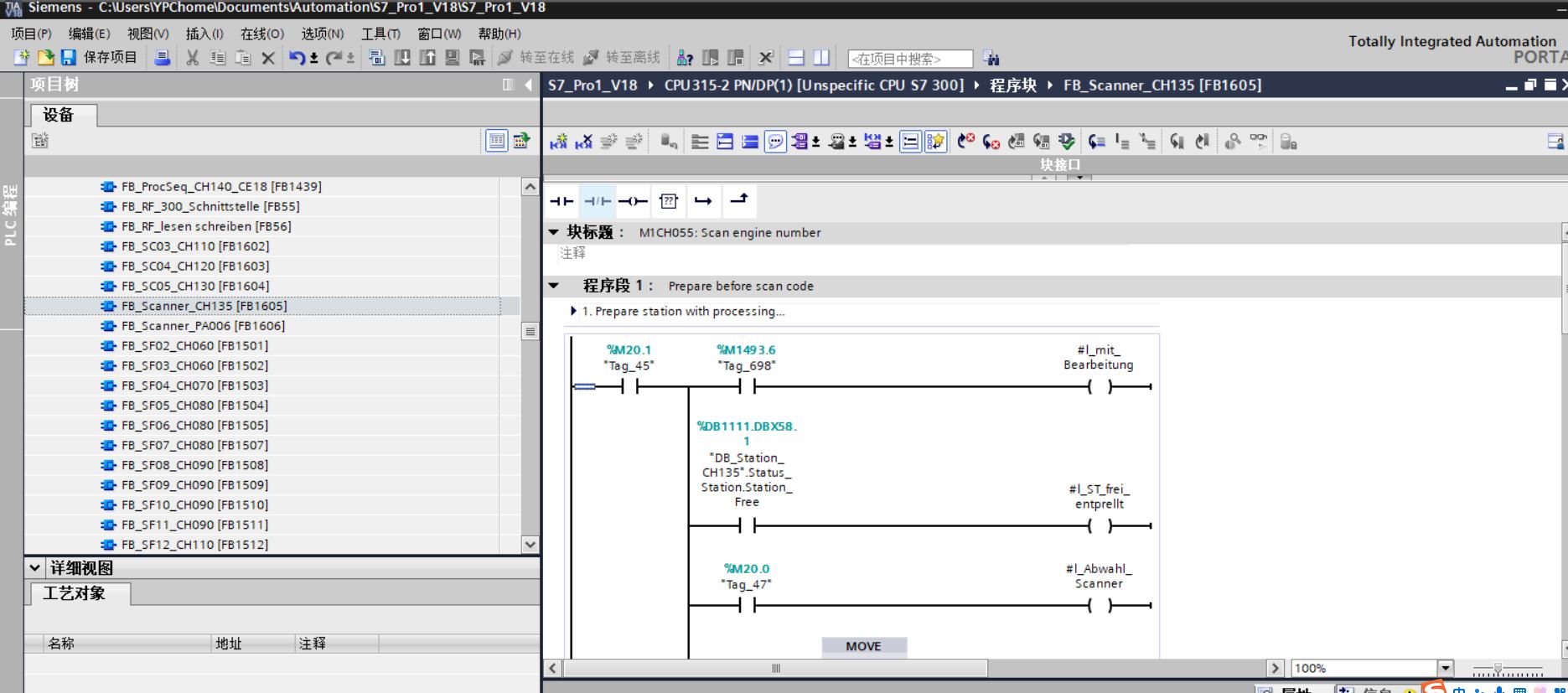Open the zoom 100% dropdown

coord(1446,668)
